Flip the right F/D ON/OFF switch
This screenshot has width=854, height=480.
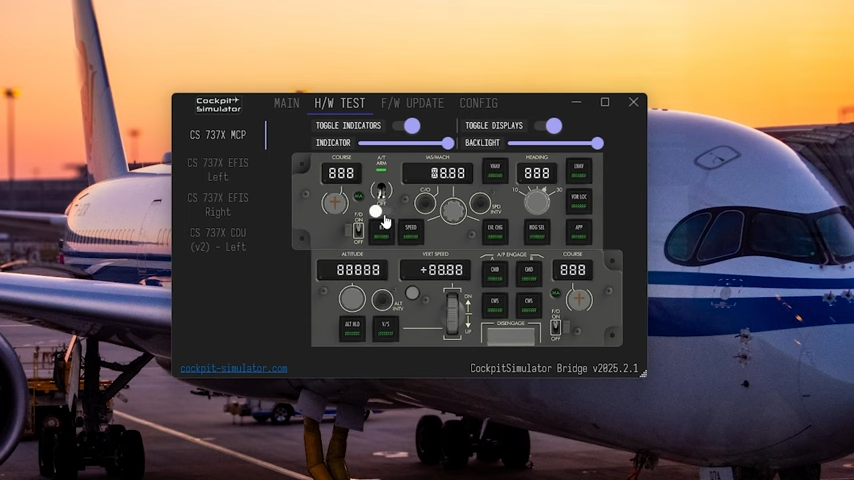click(555, 327)
